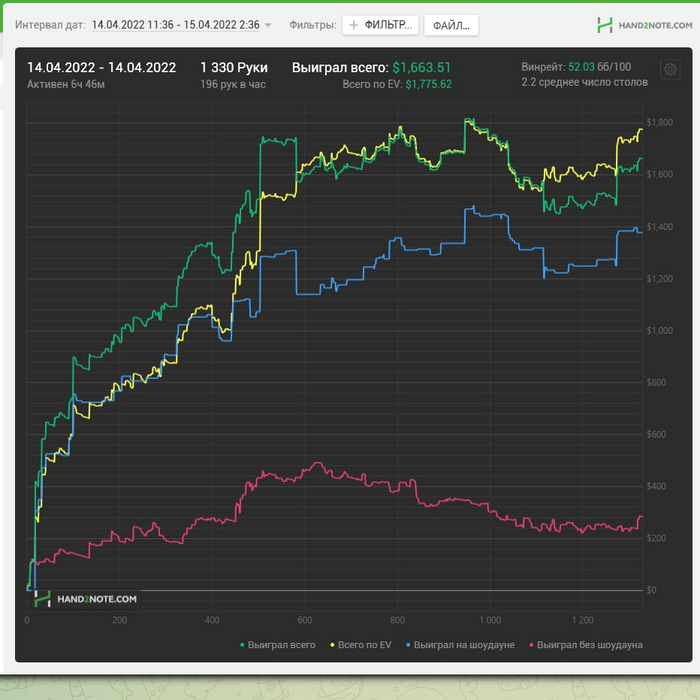Click the 196 рук в час text
The height and width of the screenshot is (700, 700).
pos(233,84)
